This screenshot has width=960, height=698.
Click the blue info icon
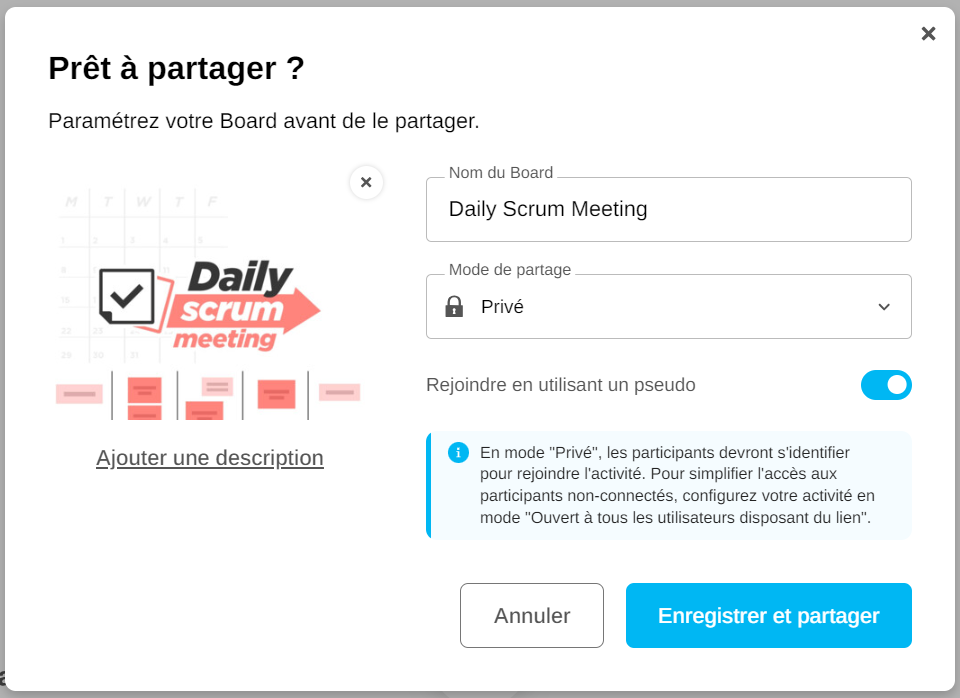[x=458, y=452]
